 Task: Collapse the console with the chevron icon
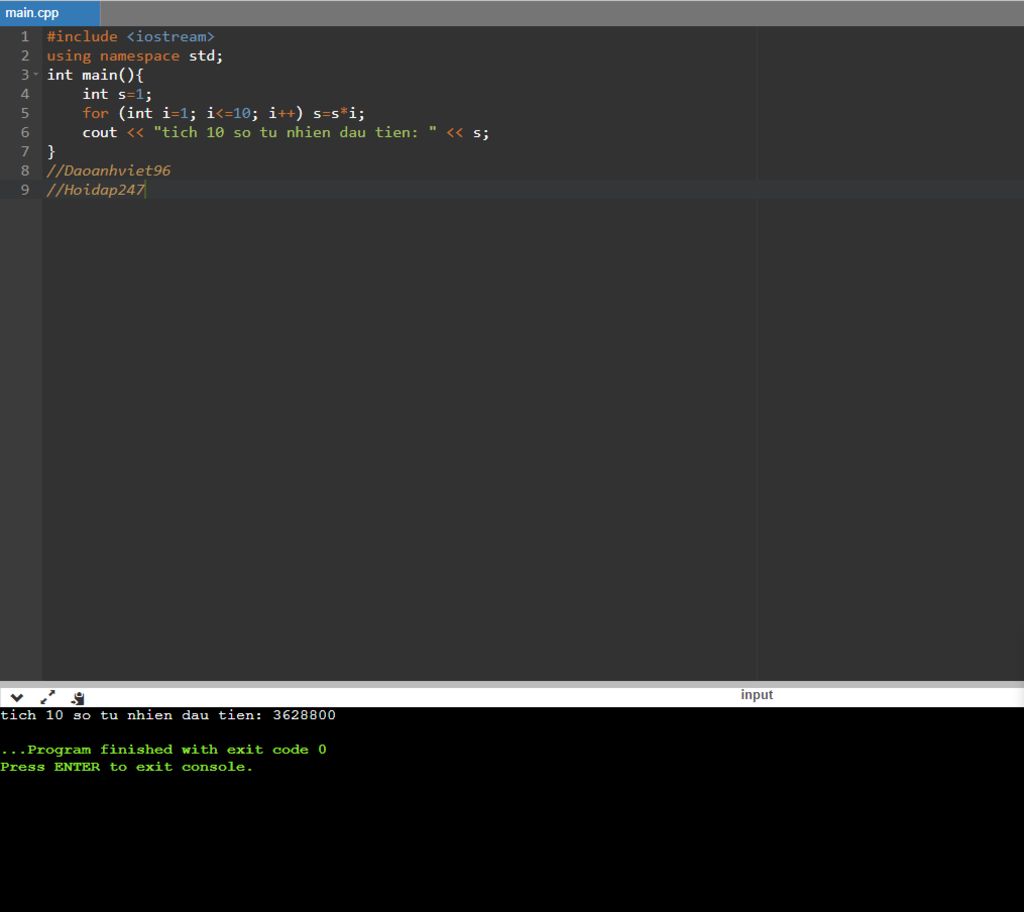click(17, 698)
